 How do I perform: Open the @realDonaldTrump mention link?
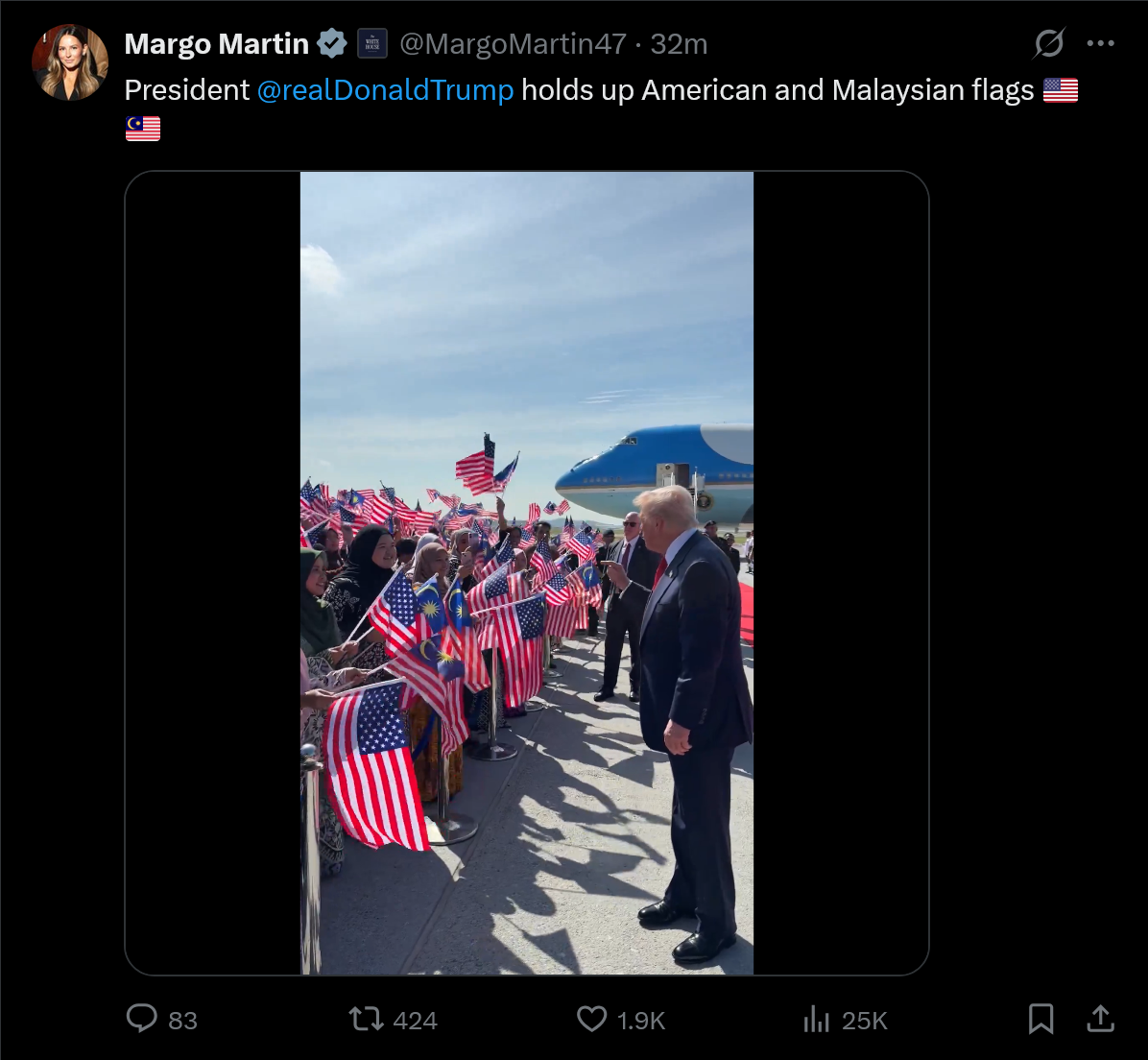point(385,90)
